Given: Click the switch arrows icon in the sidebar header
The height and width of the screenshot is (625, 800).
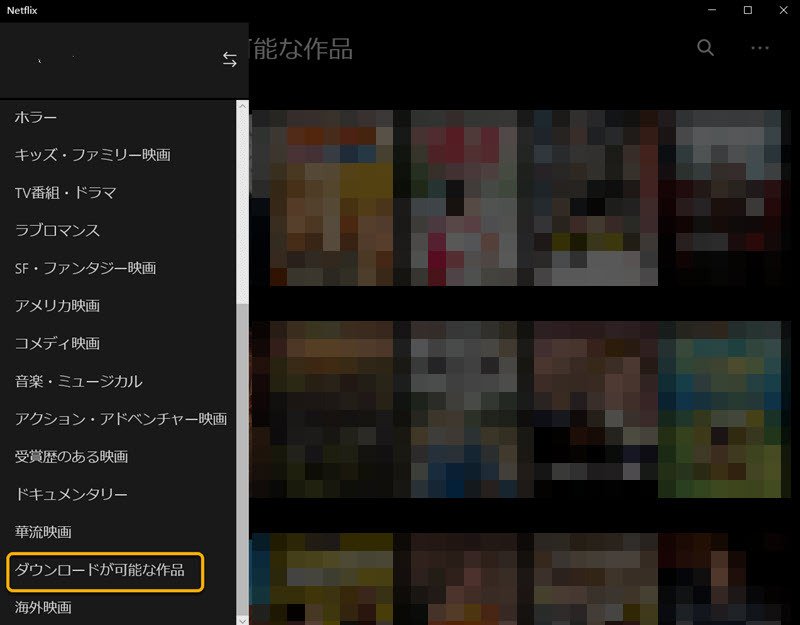Looking at the screenshot, I should (229, 59).
